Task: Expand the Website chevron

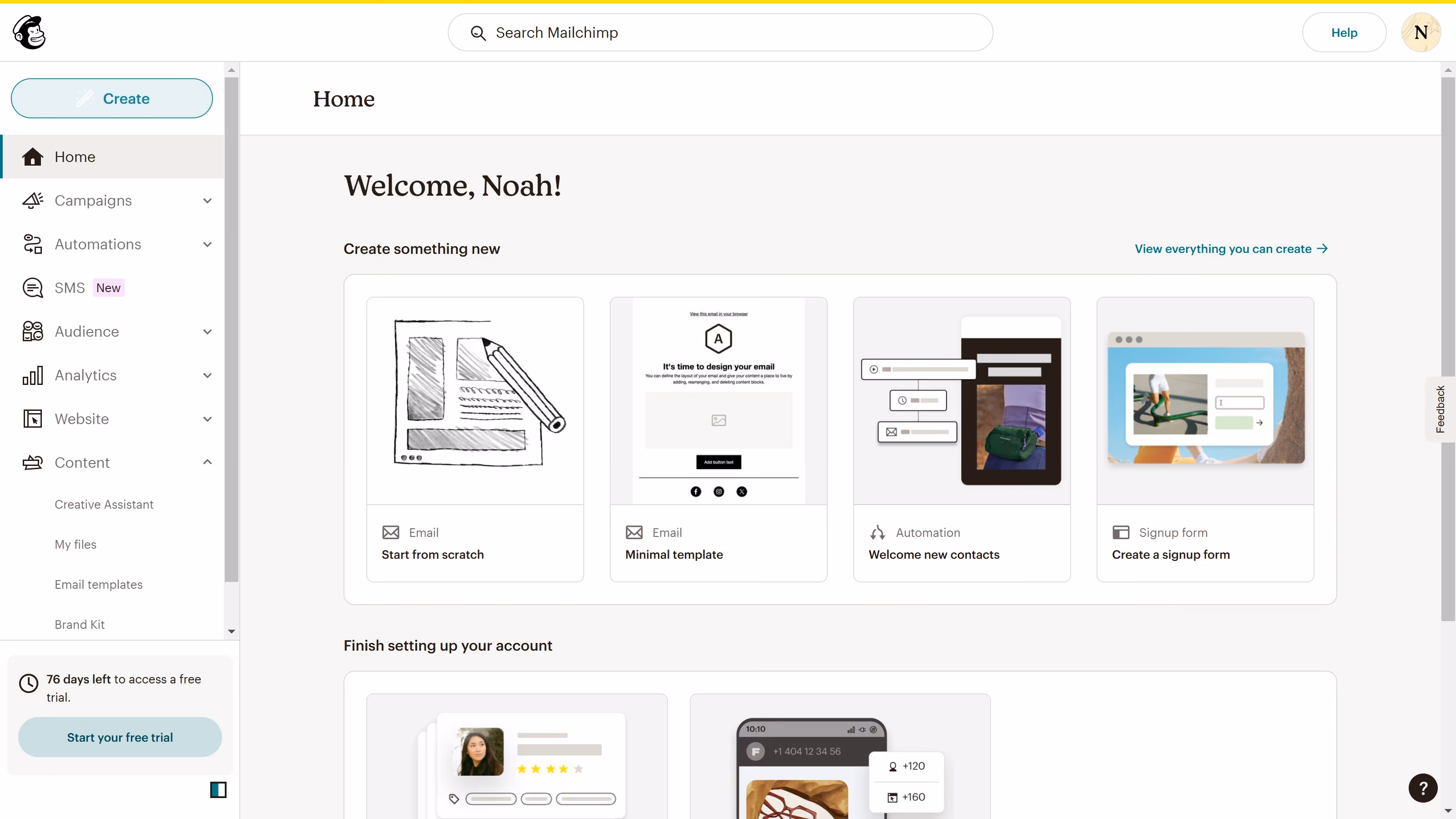Action: (x=207, y=419)
